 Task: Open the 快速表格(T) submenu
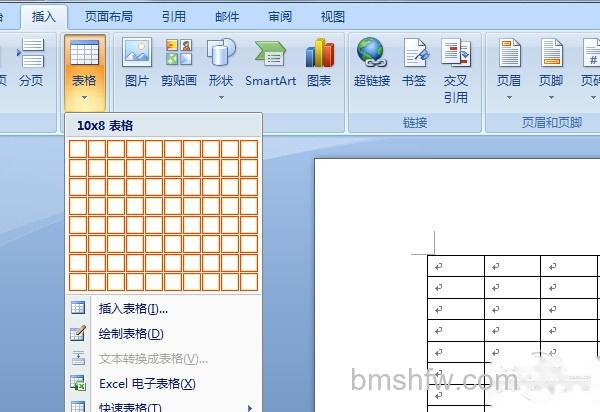(x=164, y=406)
